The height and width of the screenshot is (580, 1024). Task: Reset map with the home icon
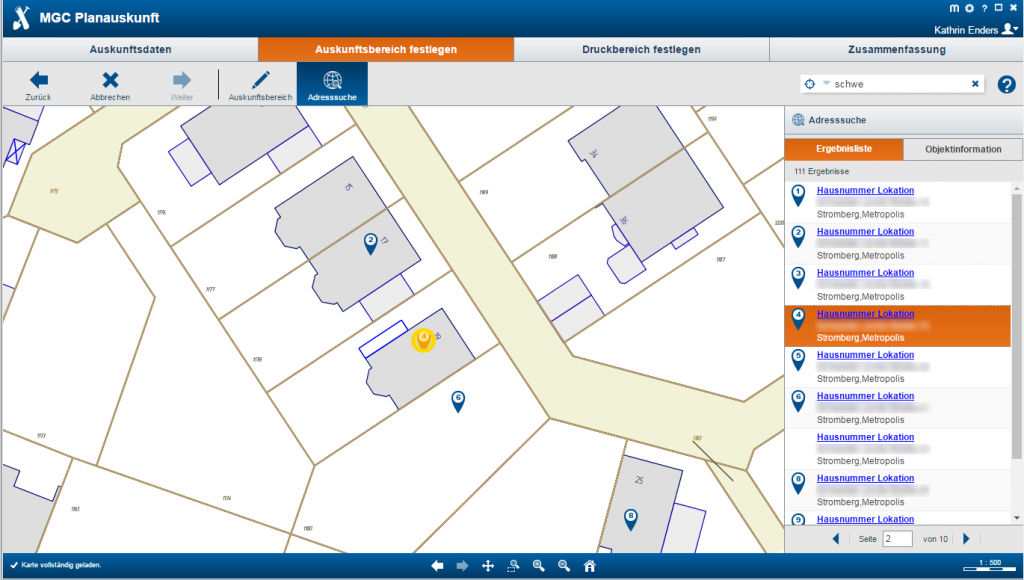(590, 566)
